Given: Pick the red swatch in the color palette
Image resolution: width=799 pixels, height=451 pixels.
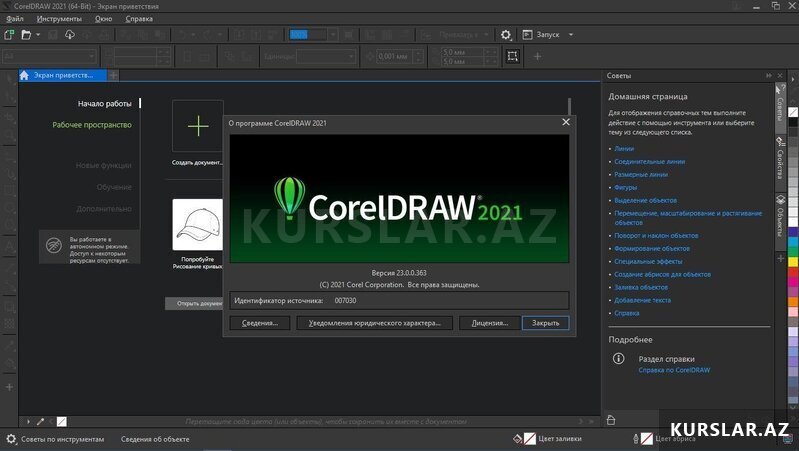Looking at the screenshot, I should [x=793, y=272].
